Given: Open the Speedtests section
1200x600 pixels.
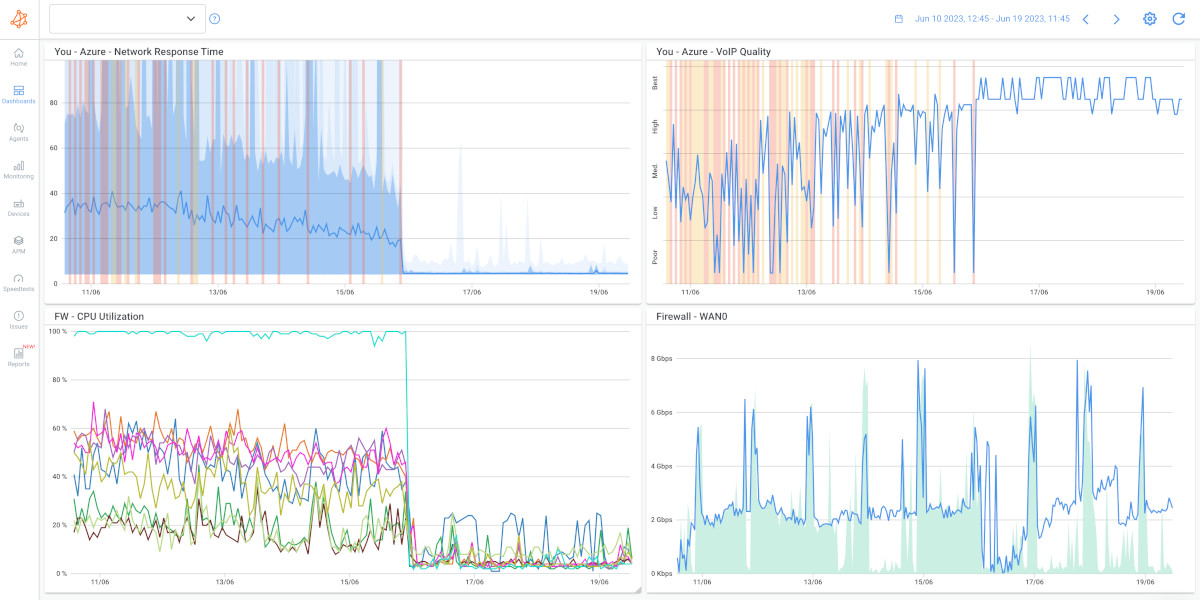Looking at the screenshot, I should tap(18, 282).
